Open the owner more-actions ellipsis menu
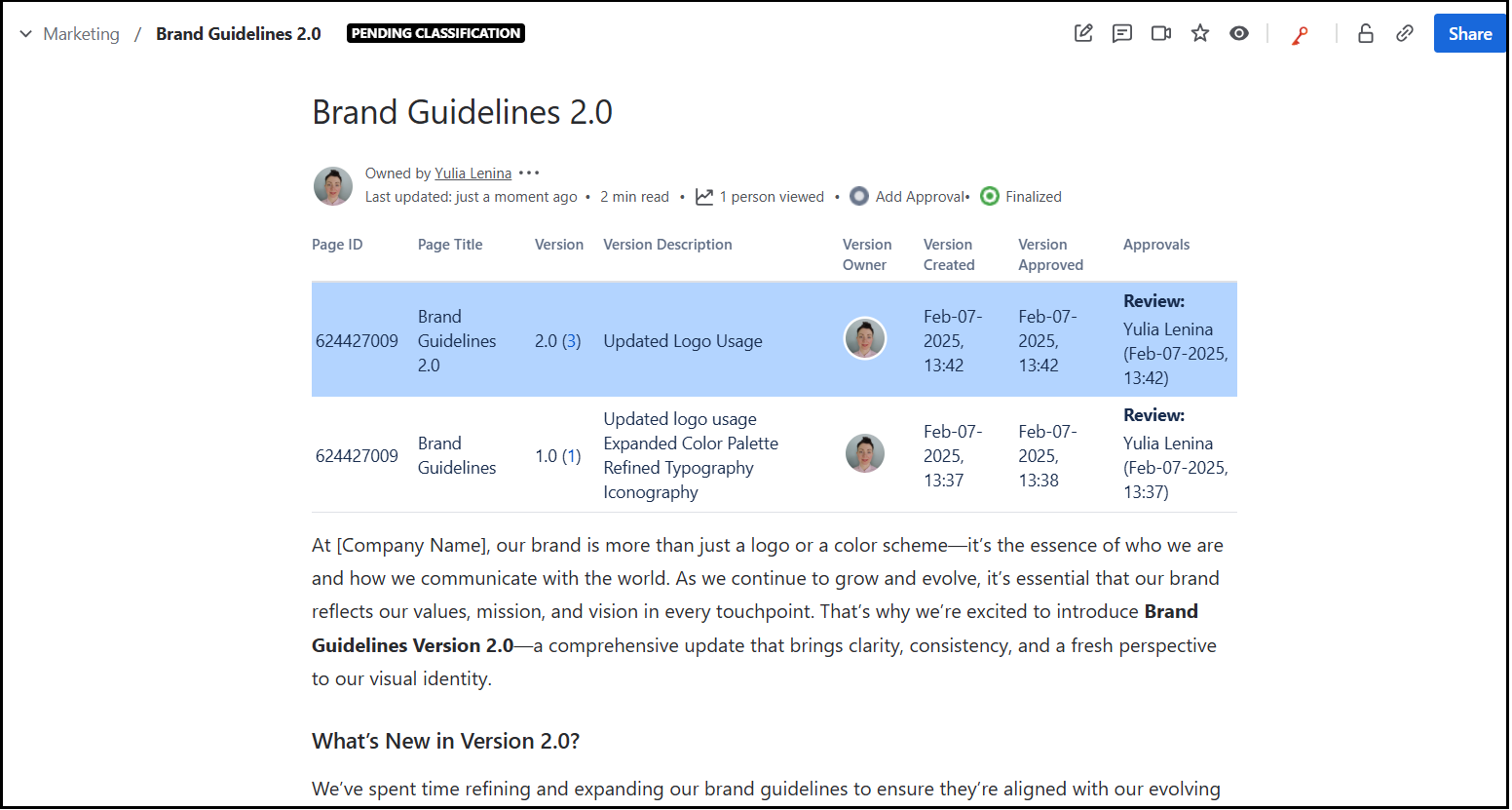 [528, 172]
